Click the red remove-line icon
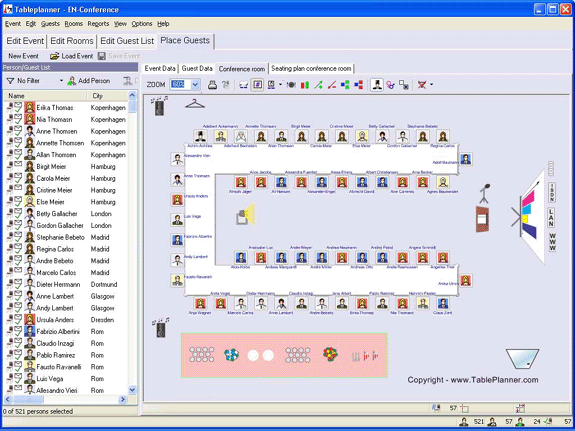Screen dimensions: 575x431 pyautogui.click(x=332, y=85)
